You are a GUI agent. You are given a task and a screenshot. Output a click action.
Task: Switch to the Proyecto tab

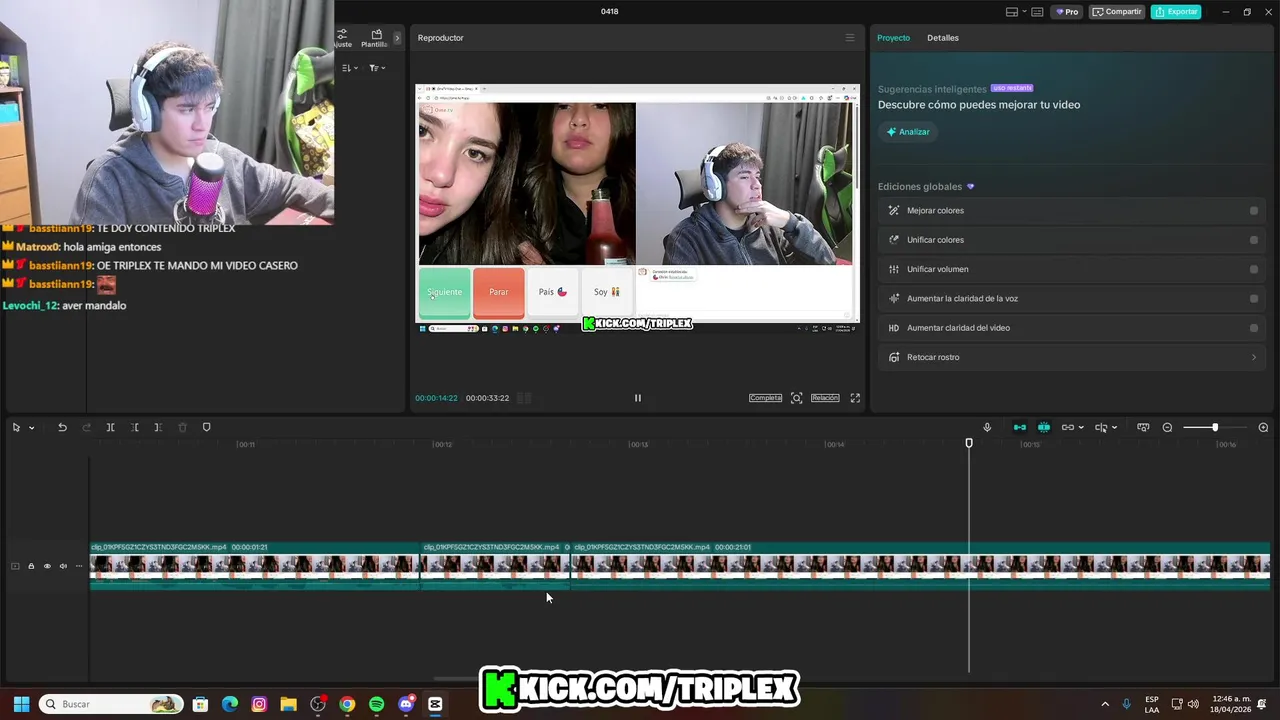[x=893, y=38]
